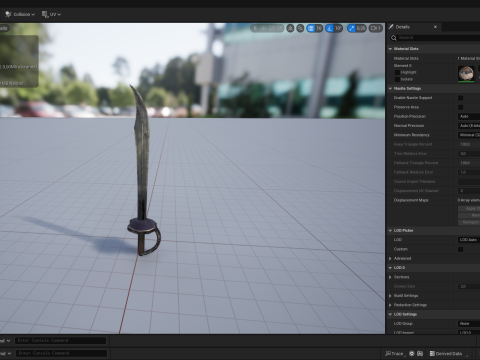Viewport: 480px width, 360px height.
Task: Click the Displacement Maps label
Action: (411, 200)
